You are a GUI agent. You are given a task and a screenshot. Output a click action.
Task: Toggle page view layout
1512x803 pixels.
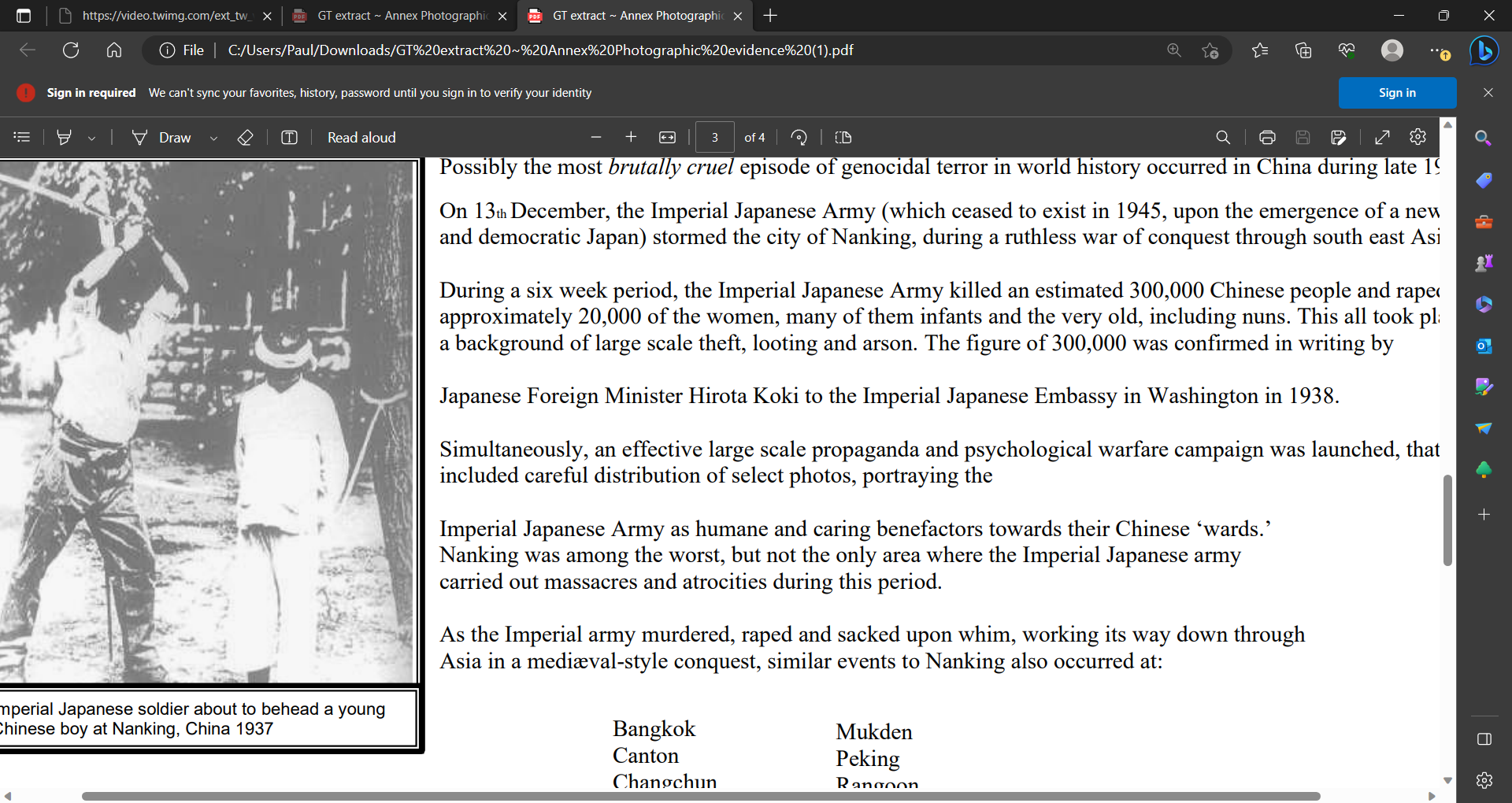pos(843,137)
